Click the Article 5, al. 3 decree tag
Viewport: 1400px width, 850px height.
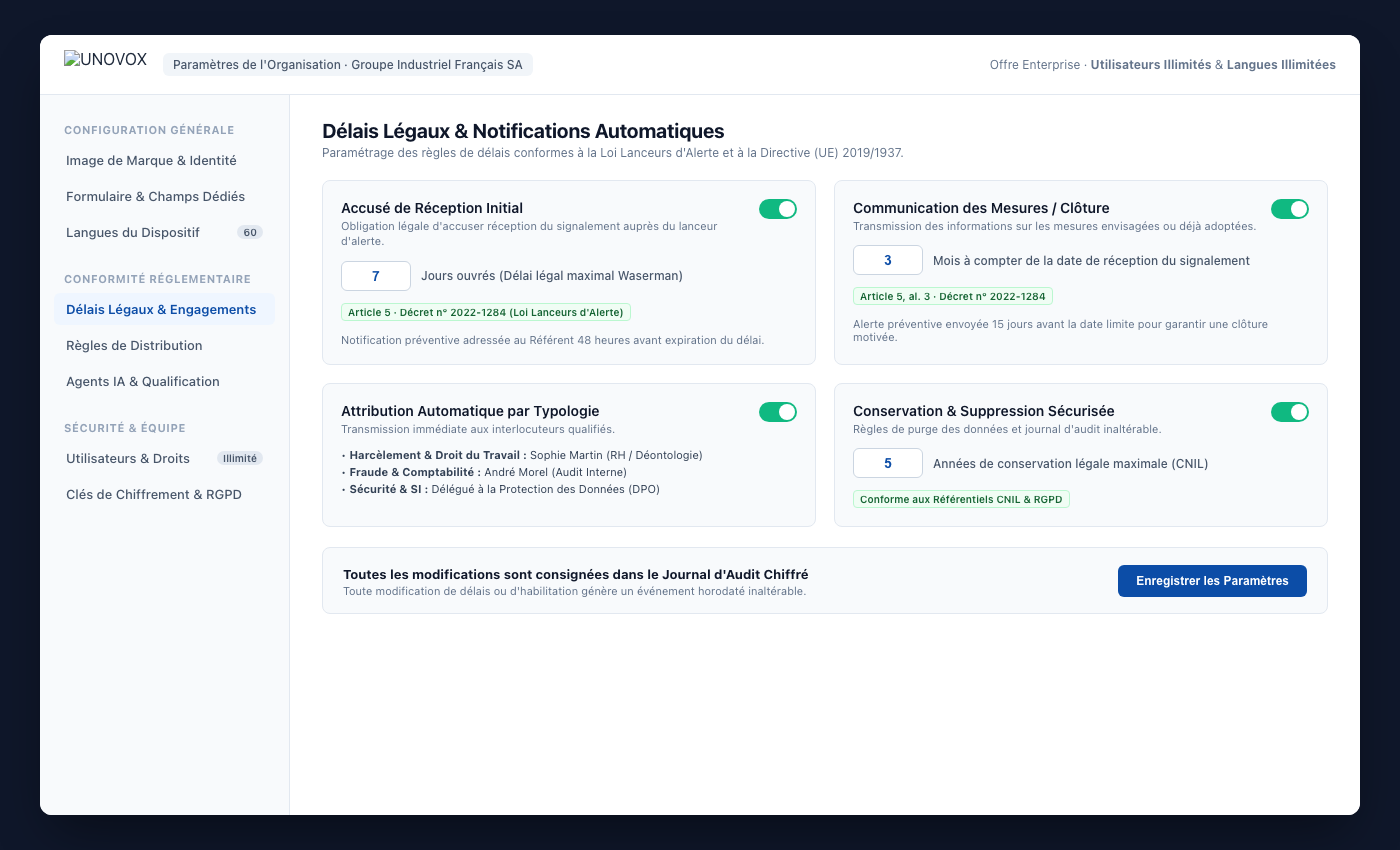tap(953, 297)
